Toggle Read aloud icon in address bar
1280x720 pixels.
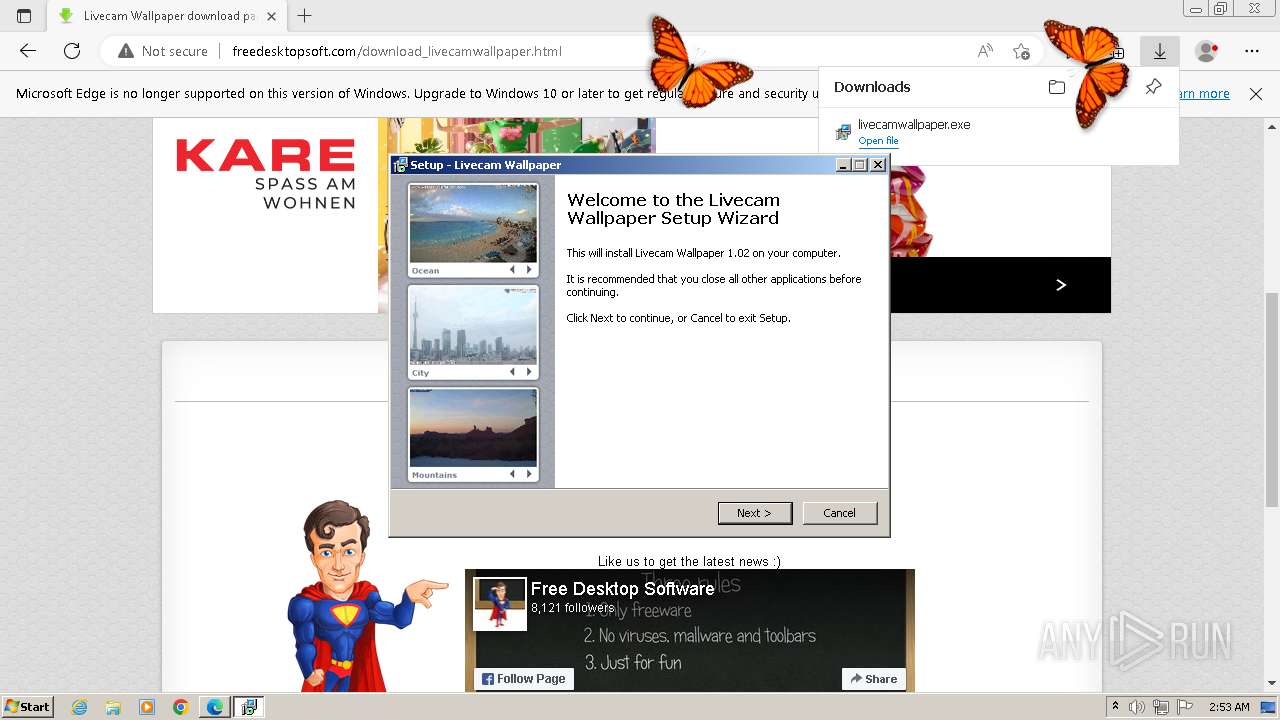point(985,51)
